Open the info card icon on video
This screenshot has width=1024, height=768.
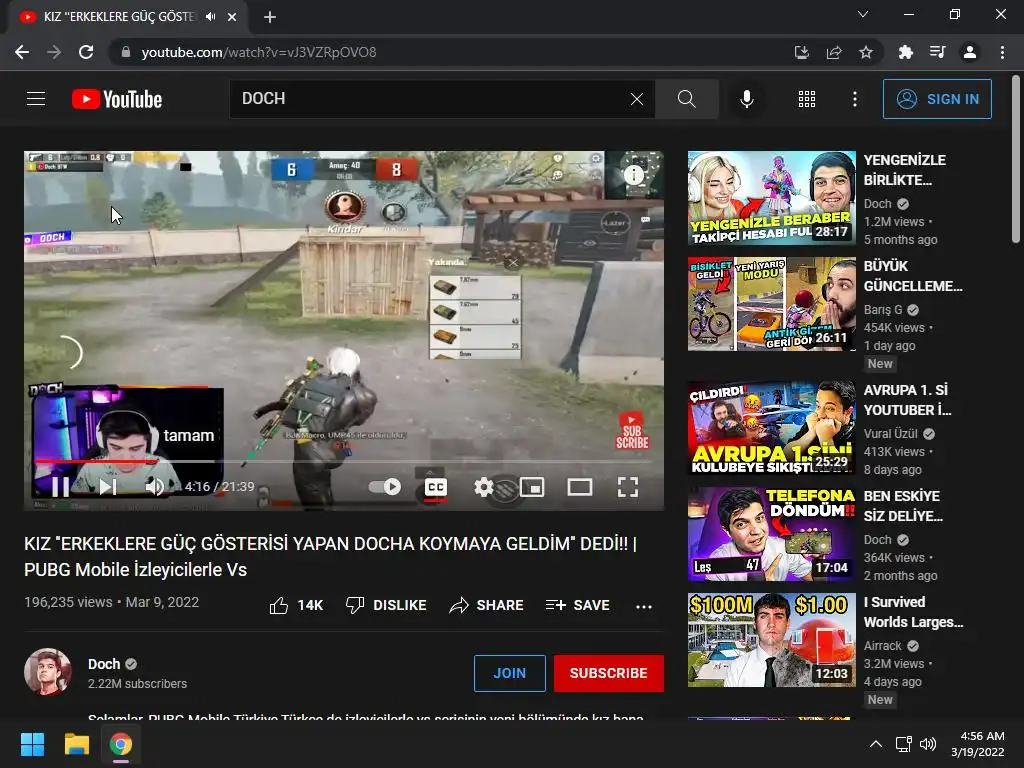pos(633,174)
